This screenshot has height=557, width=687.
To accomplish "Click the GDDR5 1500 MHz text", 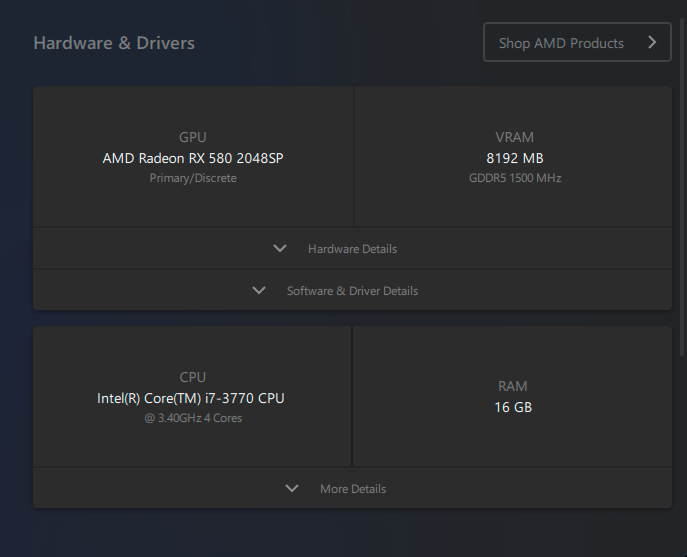I will 515,178.
